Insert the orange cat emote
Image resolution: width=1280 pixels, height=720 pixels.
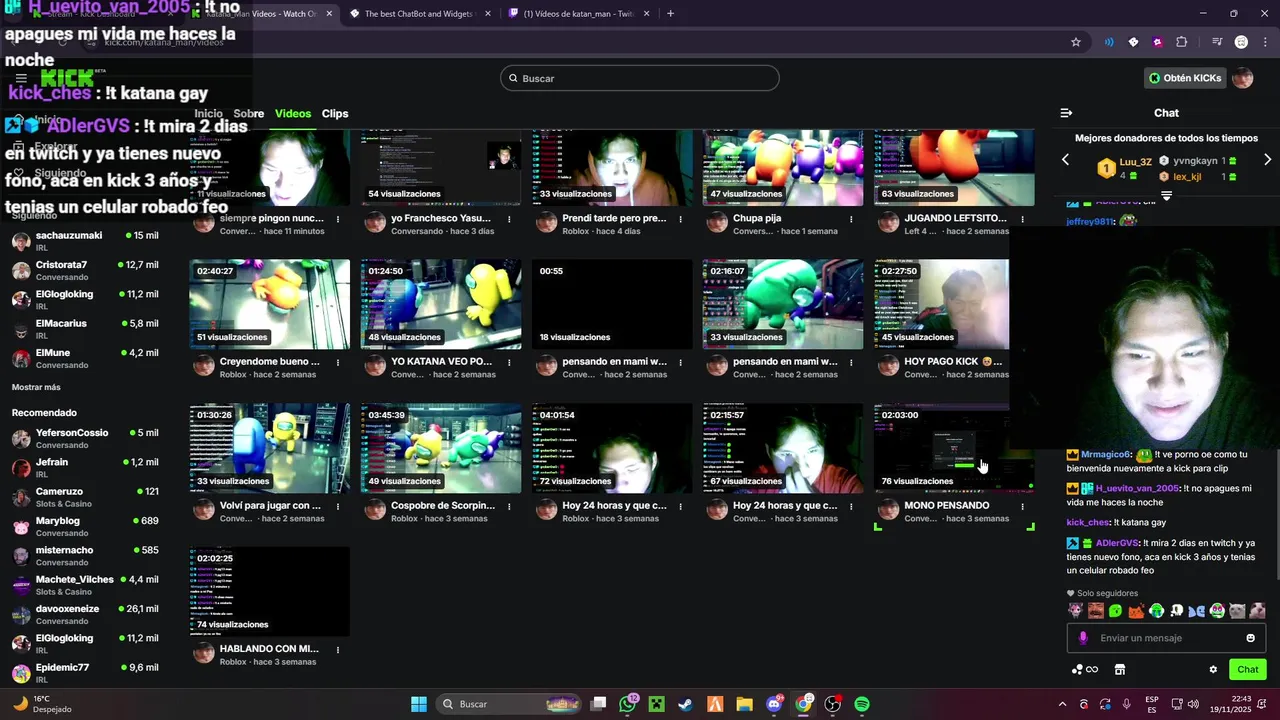pos(1136,610)
